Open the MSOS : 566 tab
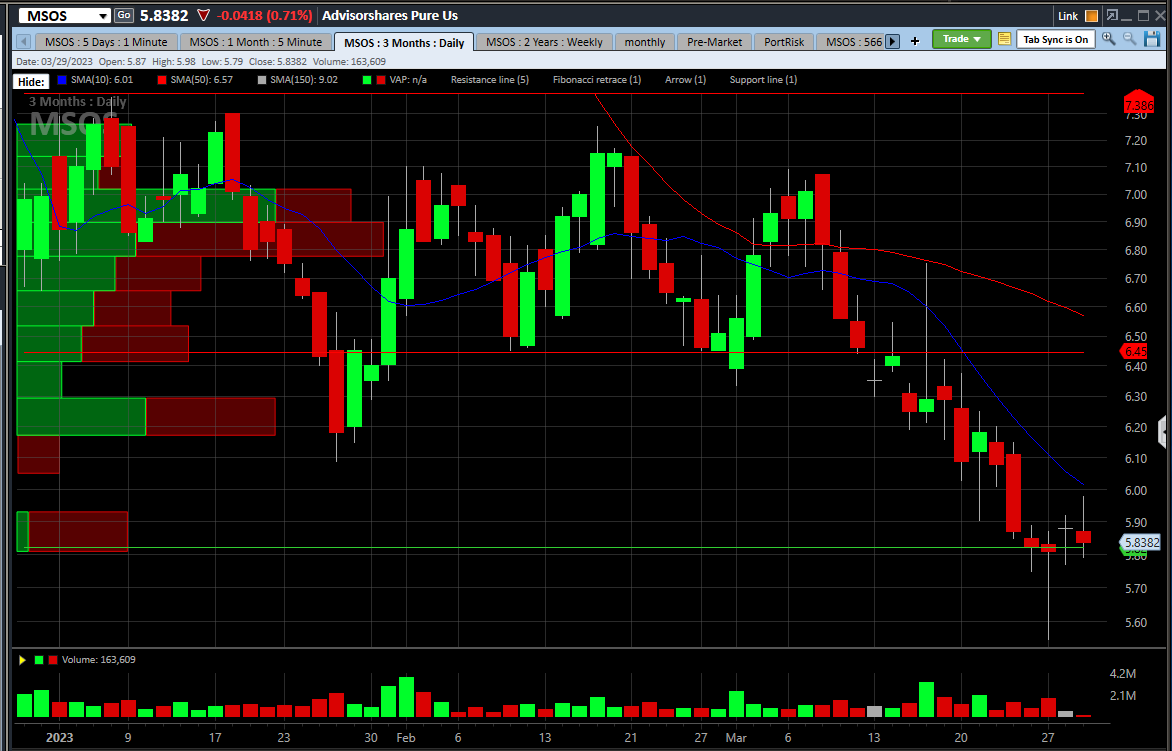The image size is (1172, 751). [x=851, y=42]
